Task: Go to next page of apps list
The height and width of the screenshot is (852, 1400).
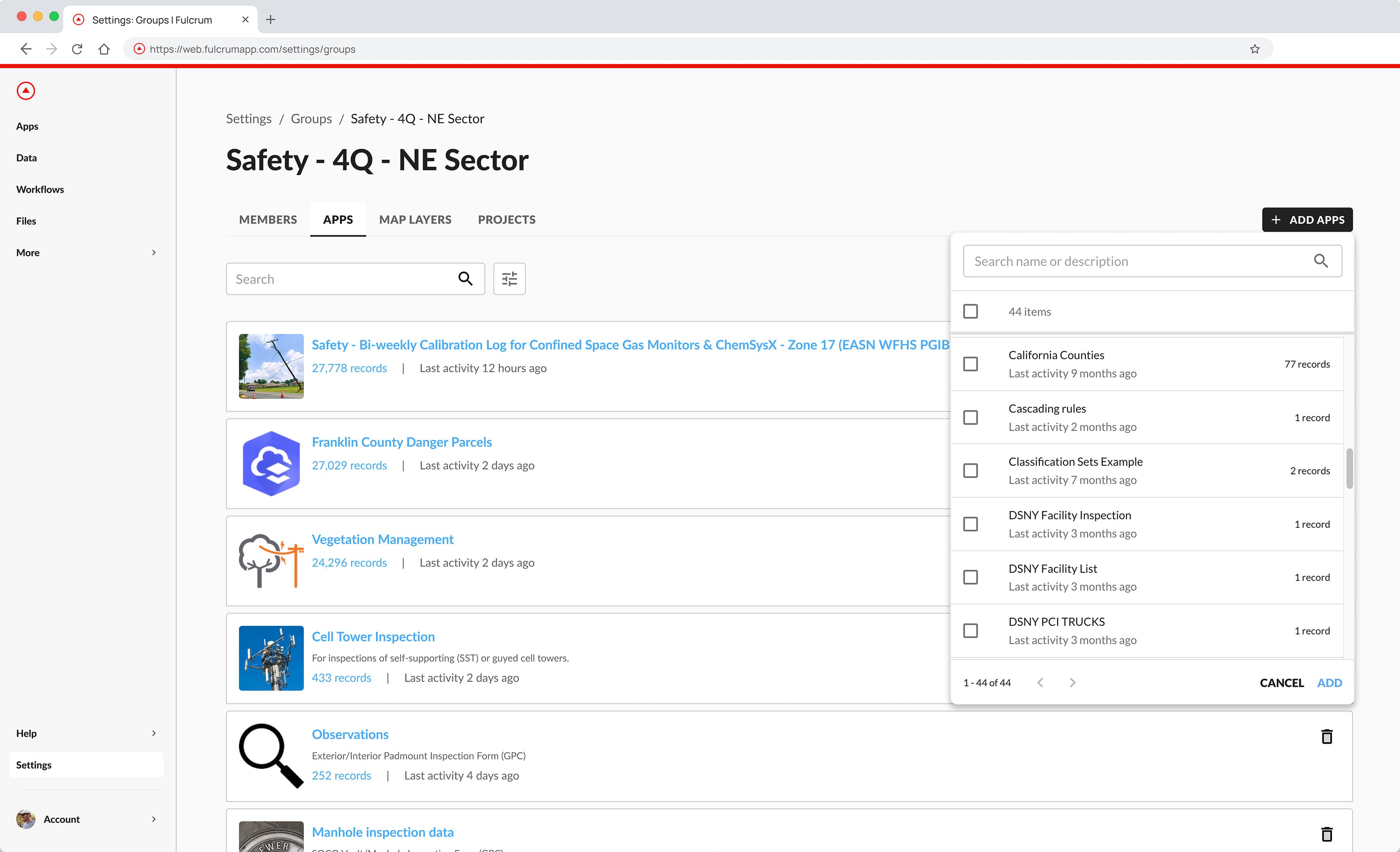Action: pos(1072,682)
